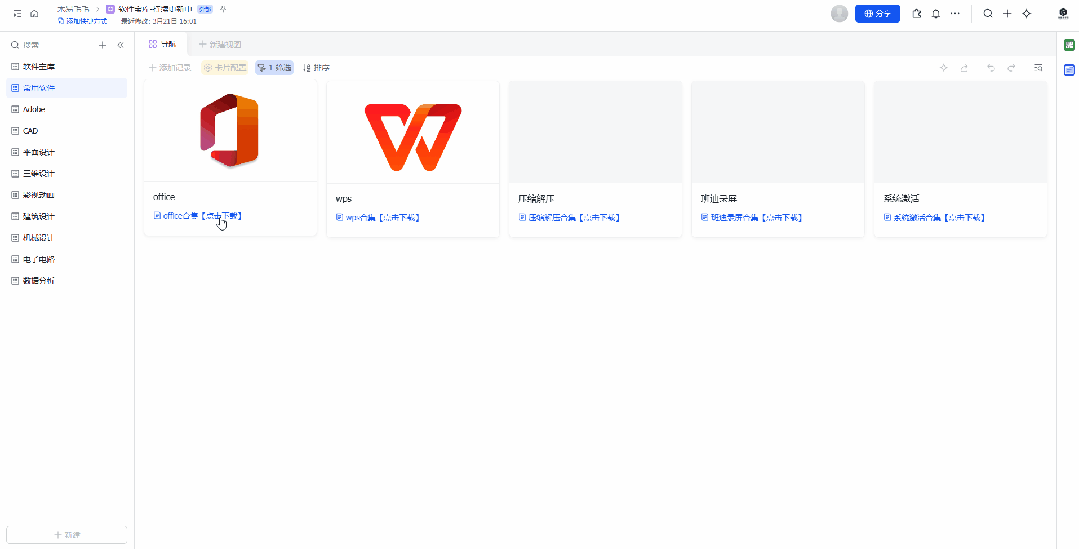The image size is (1079, 549).
Task: Open the 建筑设计 table in sidebar
Action: [67, 216]
